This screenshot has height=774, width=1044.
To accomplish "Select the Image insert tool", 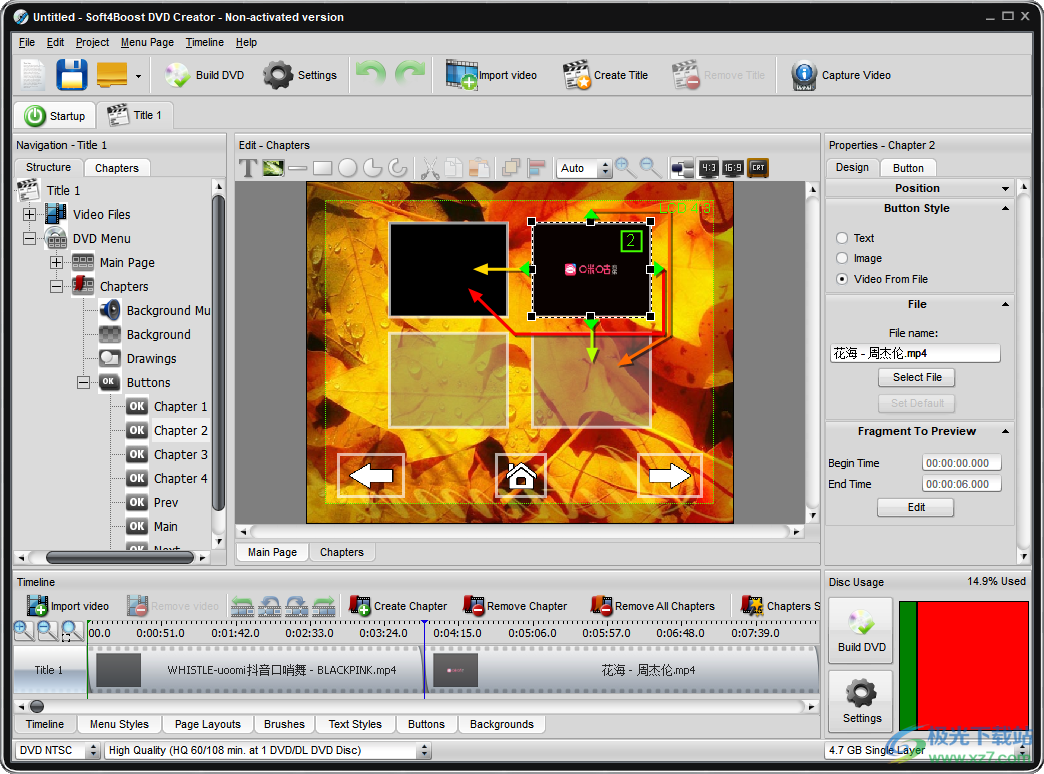I will click(x=273, y=168).
